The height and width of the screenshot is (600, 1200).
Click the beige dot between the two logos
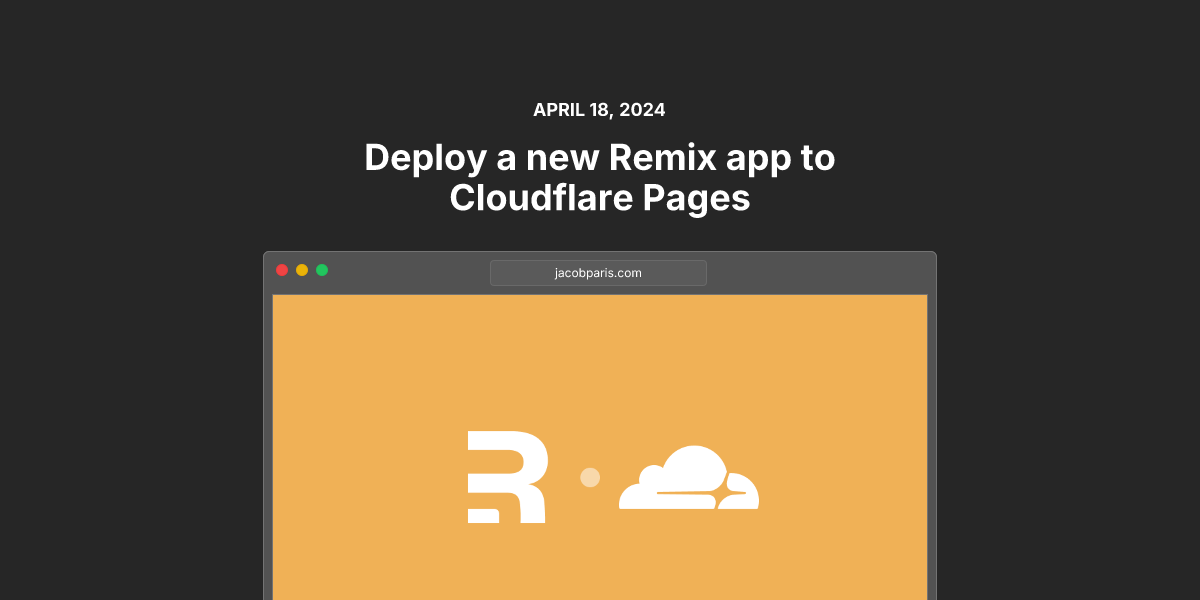(x=589, y=478)
